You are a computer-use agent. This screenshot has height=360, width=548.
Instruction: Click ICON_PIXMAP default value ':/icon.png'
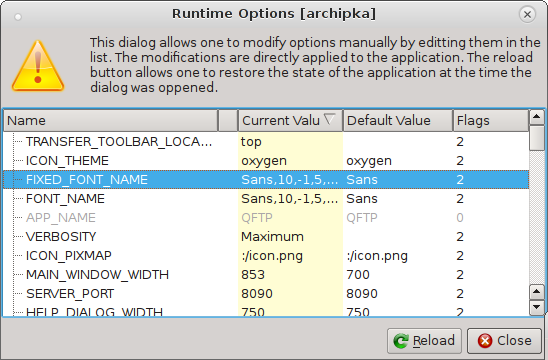(x=377, y=256)
